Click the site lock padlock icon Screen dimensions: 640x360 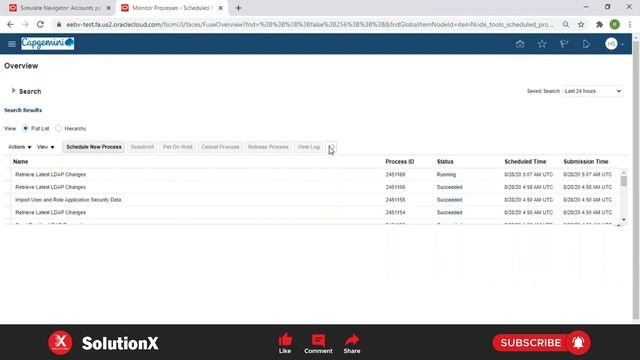coord(59,24)
